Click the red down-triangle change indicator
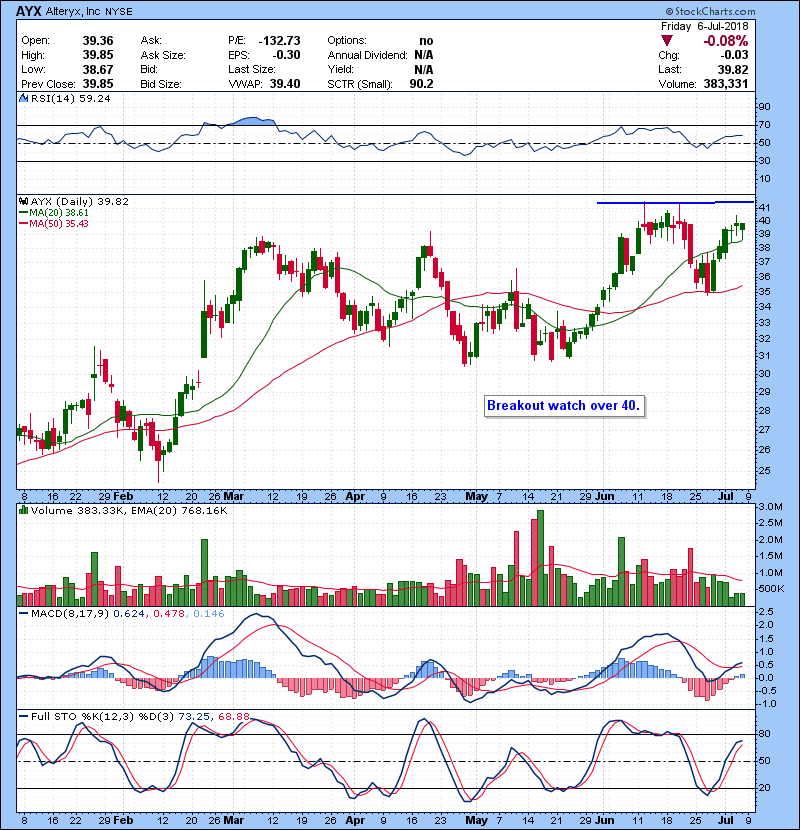The width and height of the screenshot is (800, 830). [667, 41]
